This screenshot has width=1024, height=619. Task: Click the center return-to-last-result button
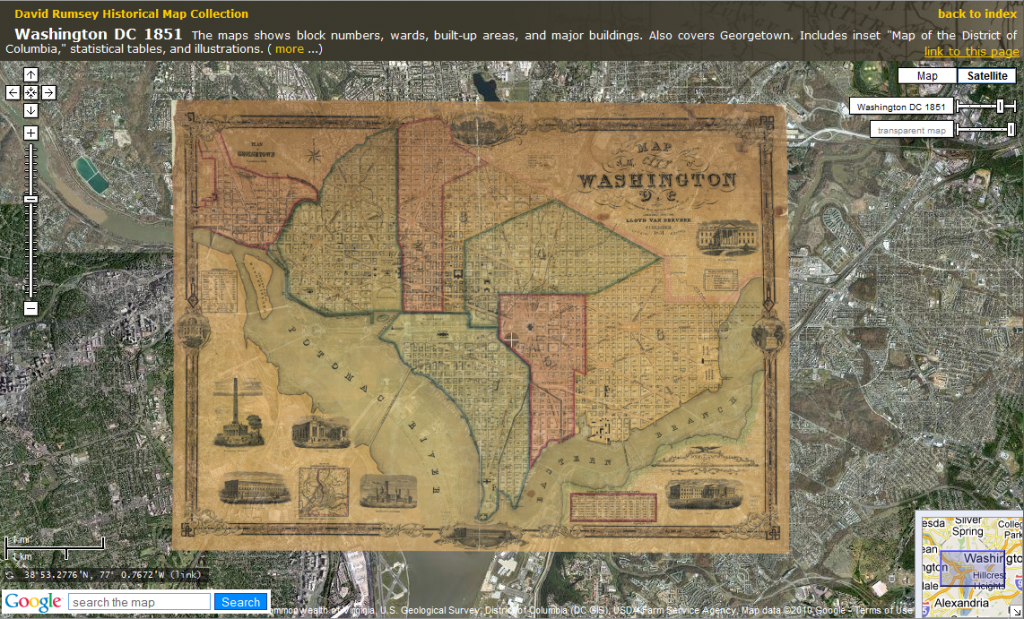(x=31, y=93)
